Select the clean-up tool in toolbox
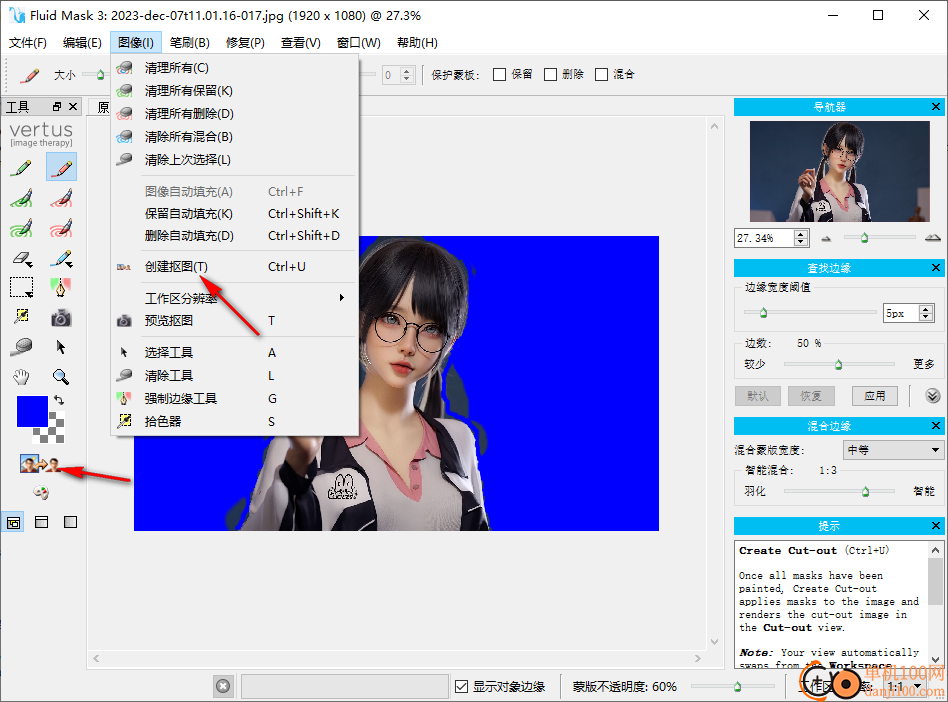Screen dimensions: 948x702 [22, 346]
